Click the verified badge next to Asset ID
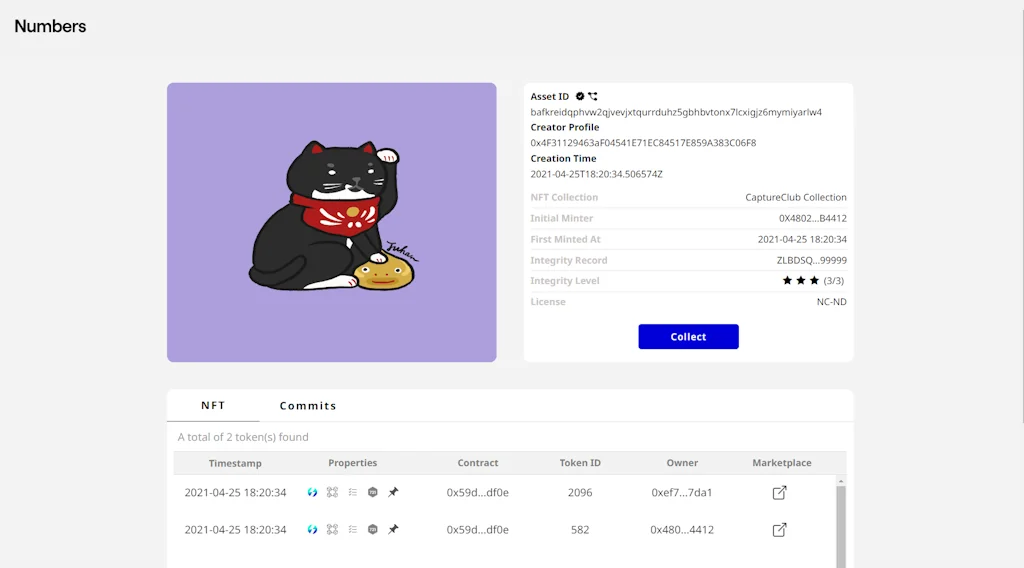 pyautogui.click(x=579, y=96)
